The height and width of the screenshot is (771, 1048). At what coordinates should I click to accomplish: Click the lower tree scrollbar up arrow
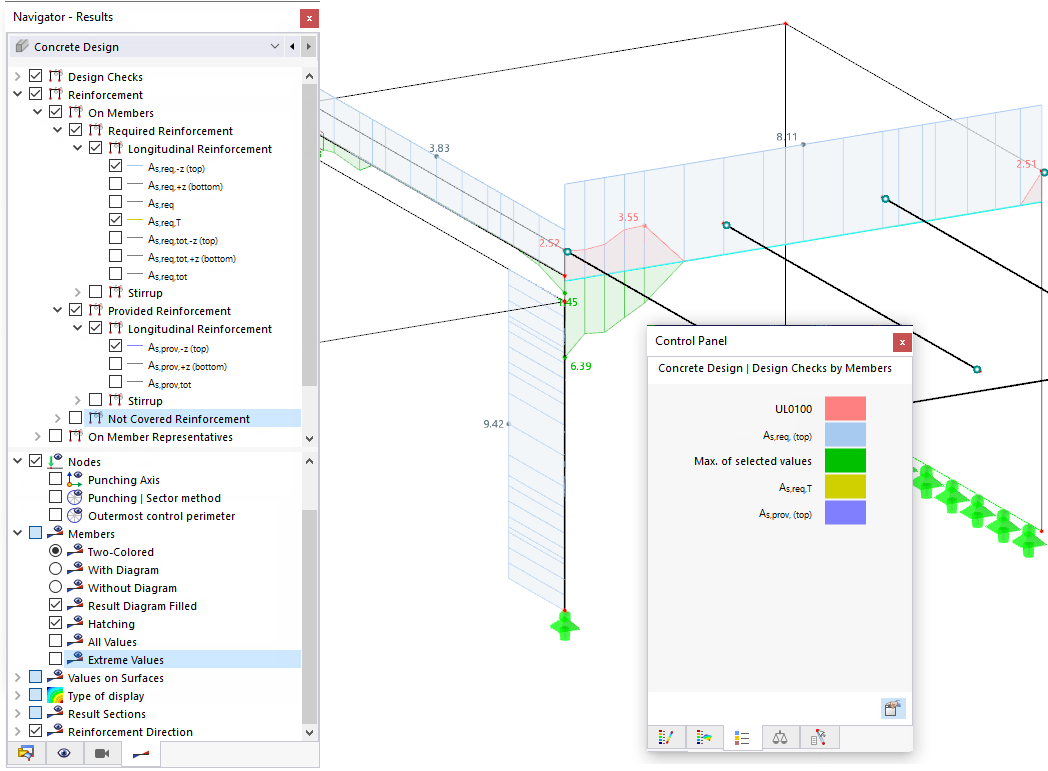309,461
